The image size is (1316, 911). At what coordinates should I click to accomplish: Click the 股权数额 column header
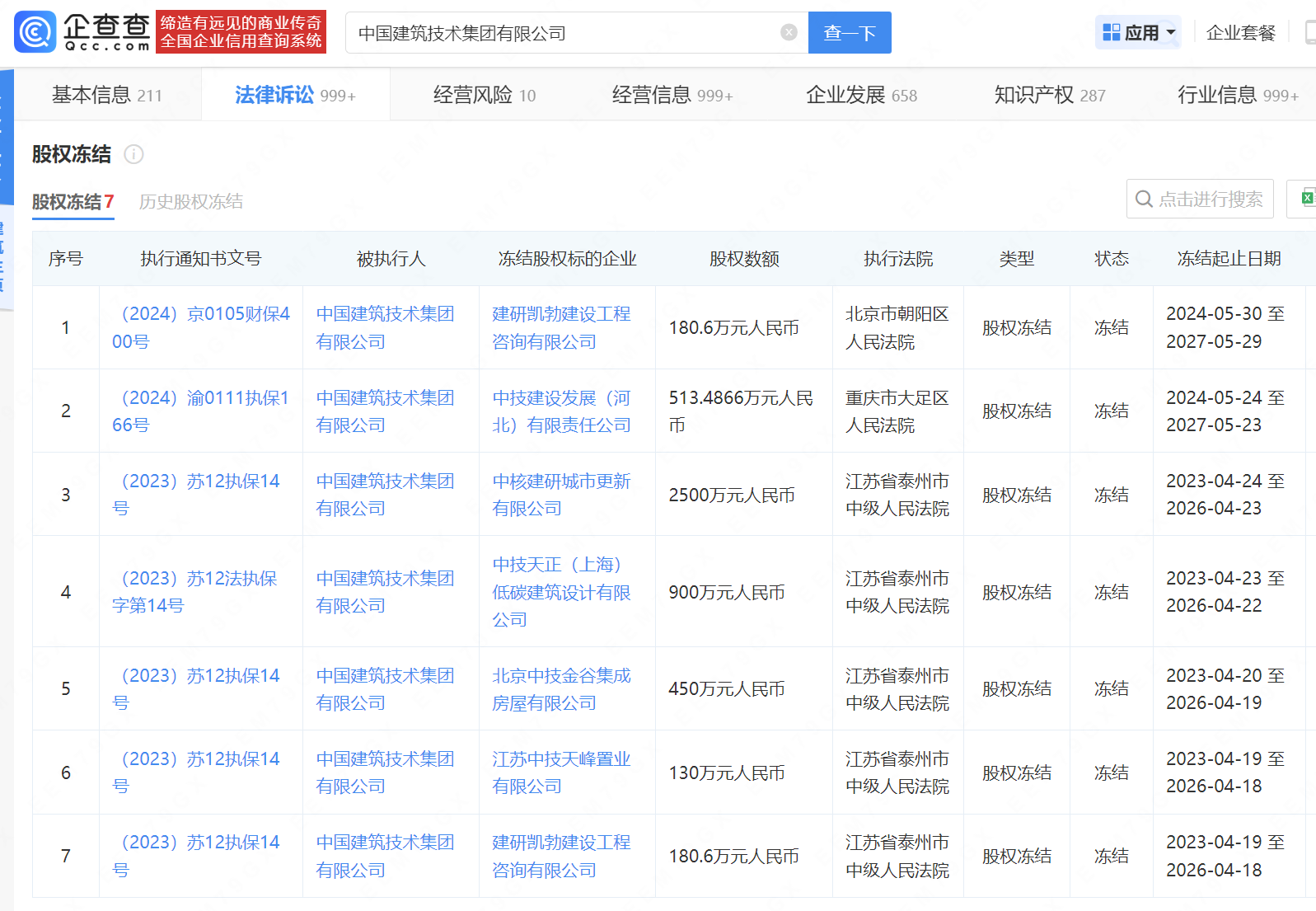[744, 259]
